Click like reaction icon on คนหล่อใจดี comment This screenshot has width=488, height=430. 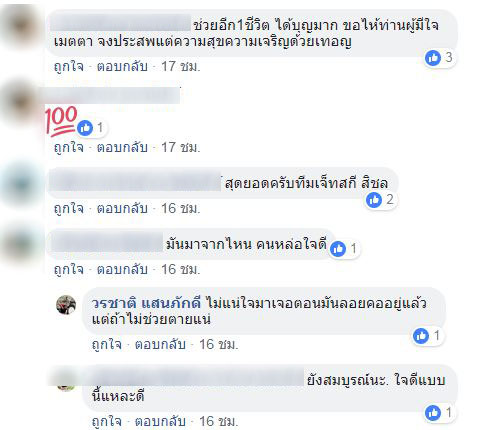(338, 249)
